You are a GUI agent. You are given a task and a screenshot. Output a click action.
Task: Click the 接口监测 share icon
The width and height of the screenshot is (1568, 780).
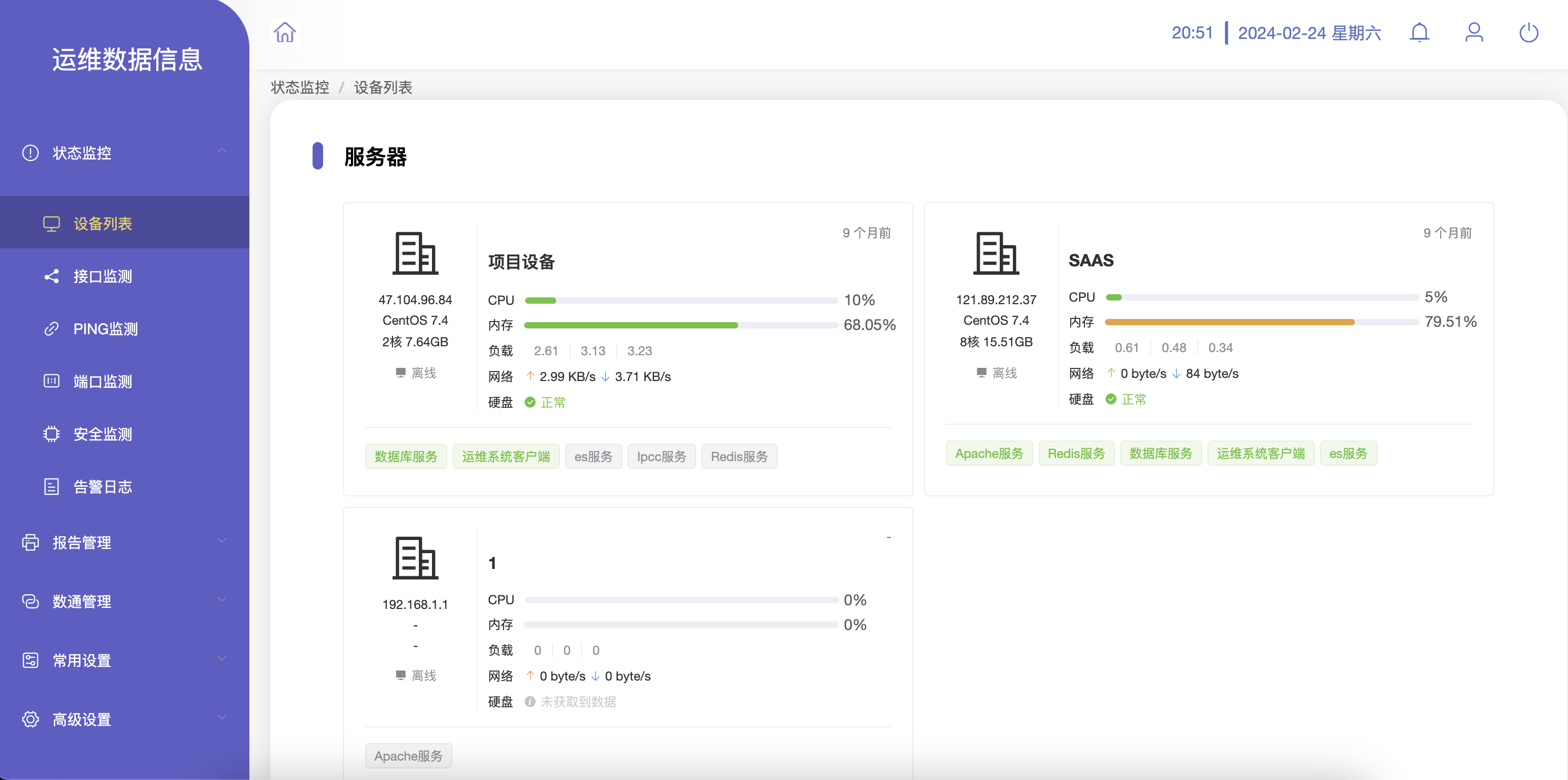pyautogui.click(x=51, y=276)
